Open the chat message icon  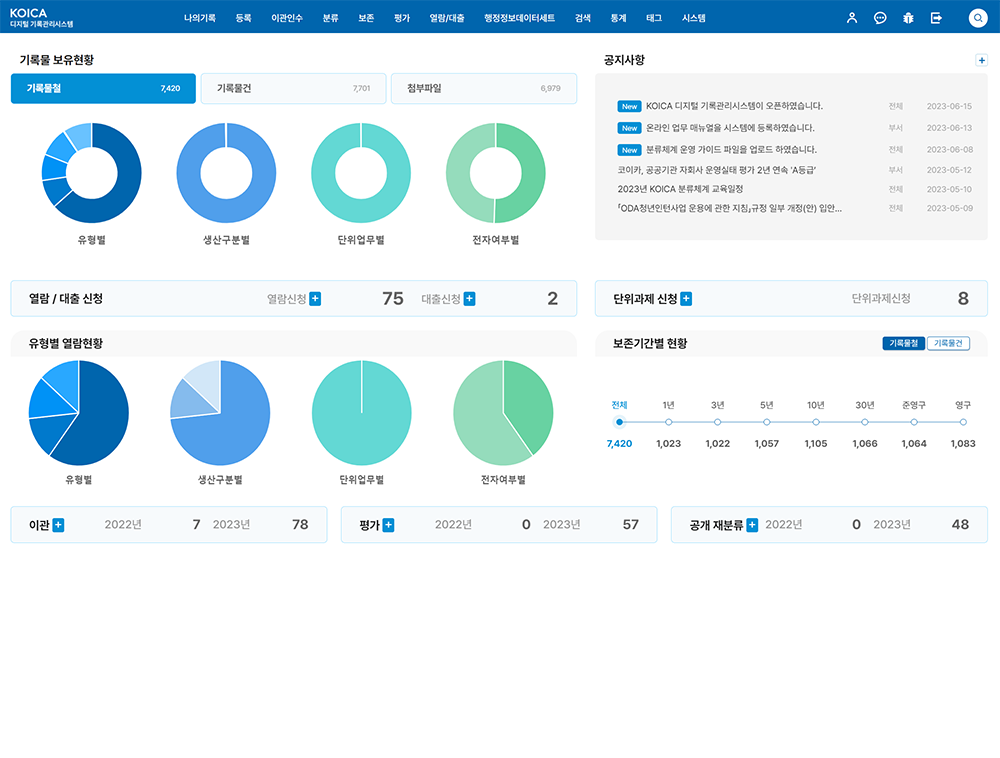point(879,18)
